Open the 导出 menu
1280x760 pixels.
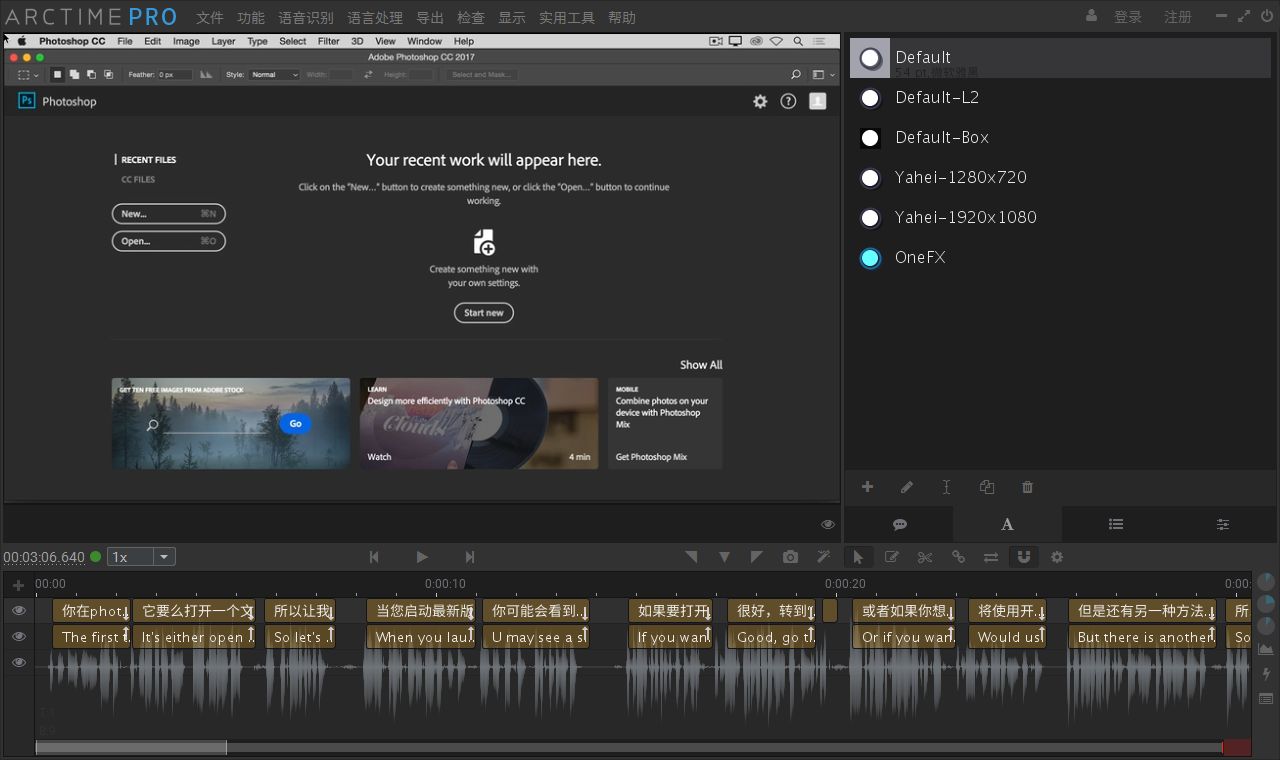tap(430, 18)
